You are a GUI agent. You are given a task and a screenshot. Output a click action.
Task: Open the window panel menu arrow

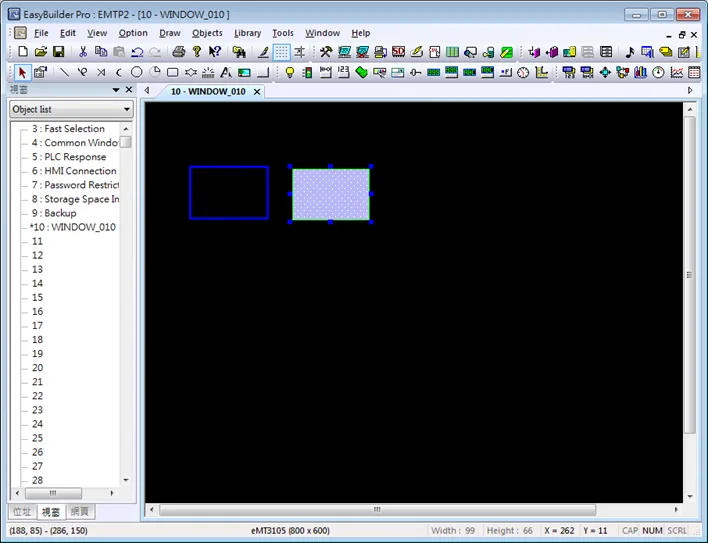point(116,90)
